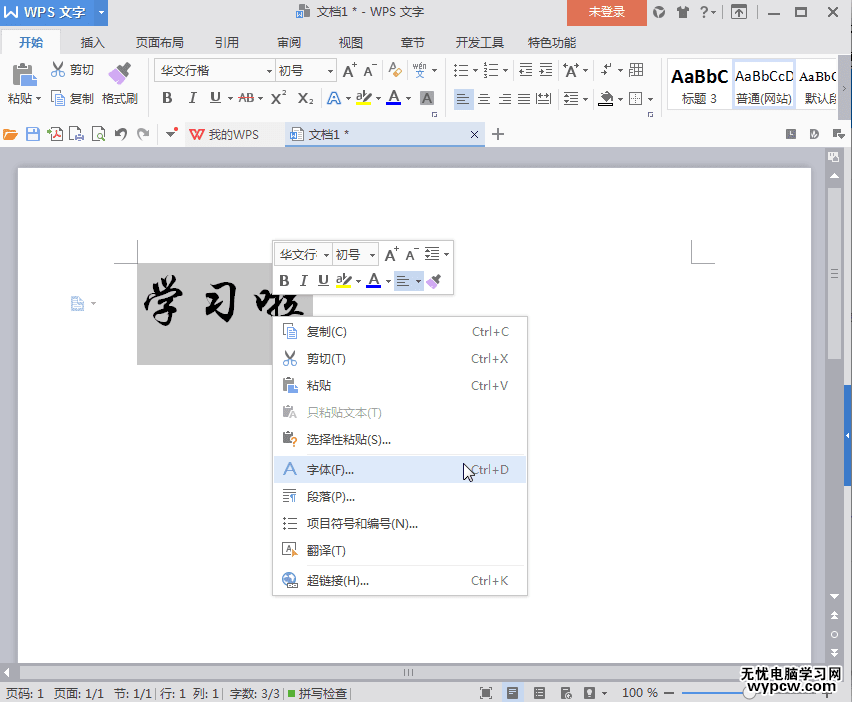Choose 选择性粘贴(S)... in the context menu

pyautogui.click(x=345, y=441)
